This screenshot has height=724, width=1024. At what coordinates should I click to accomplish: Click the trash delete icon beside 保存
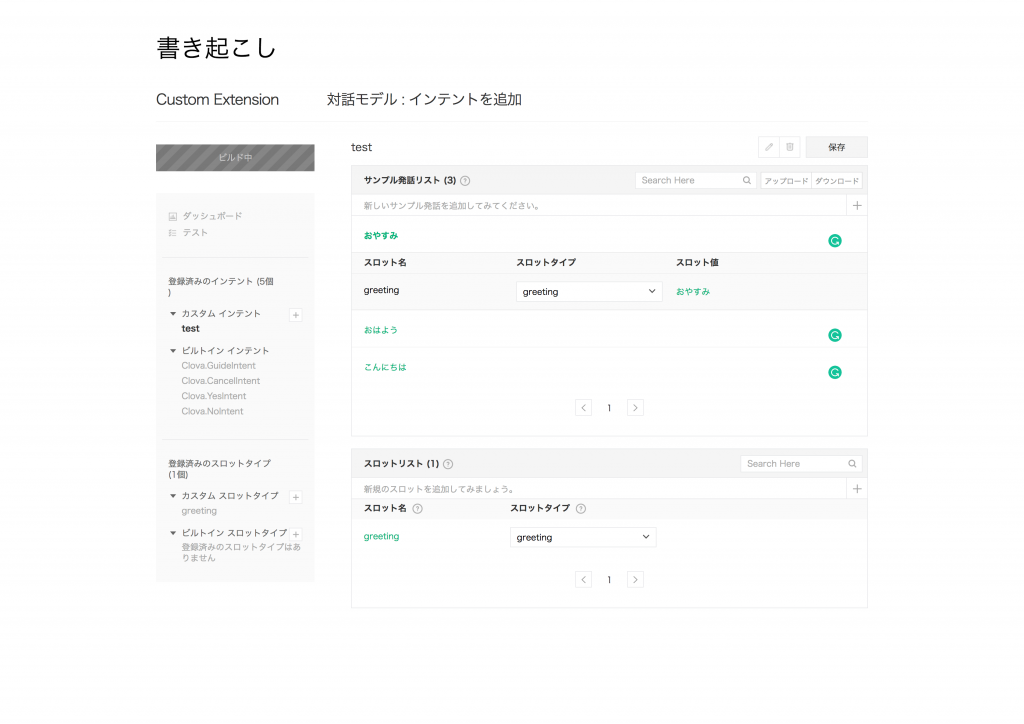click(790, 147)
